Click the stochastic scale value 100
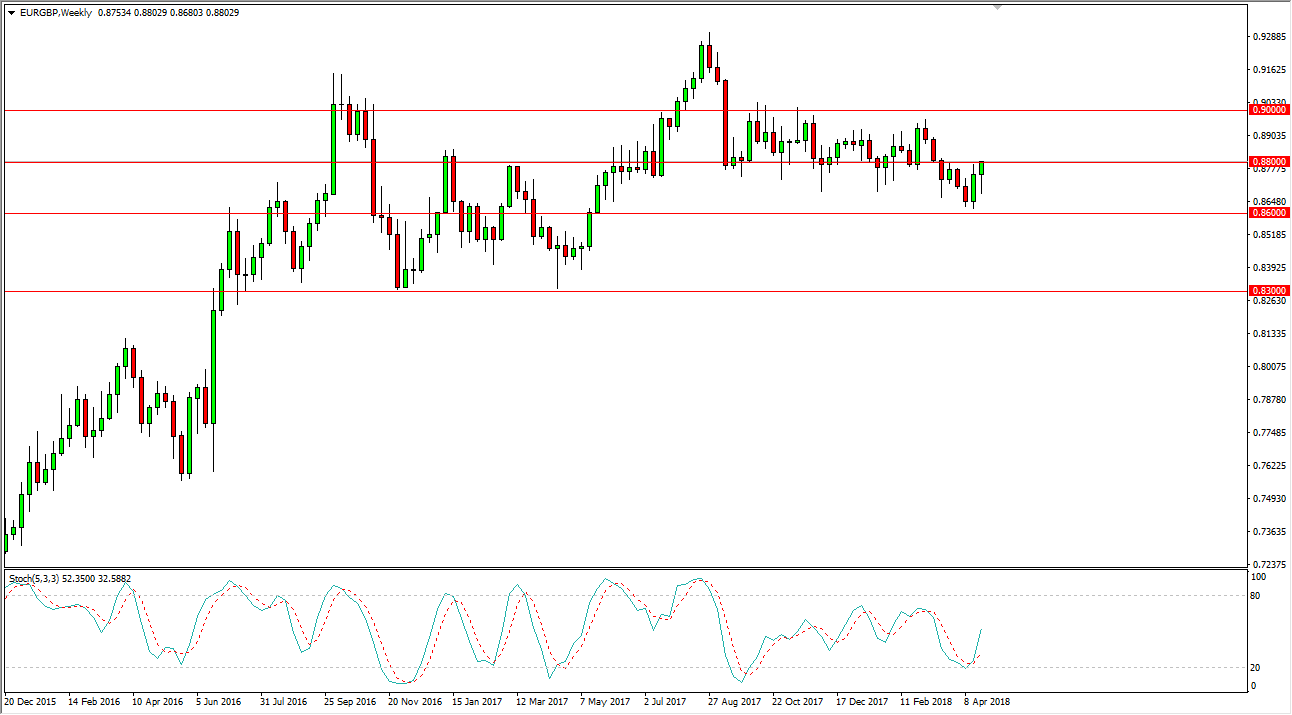 click(x=1259, y=577)
